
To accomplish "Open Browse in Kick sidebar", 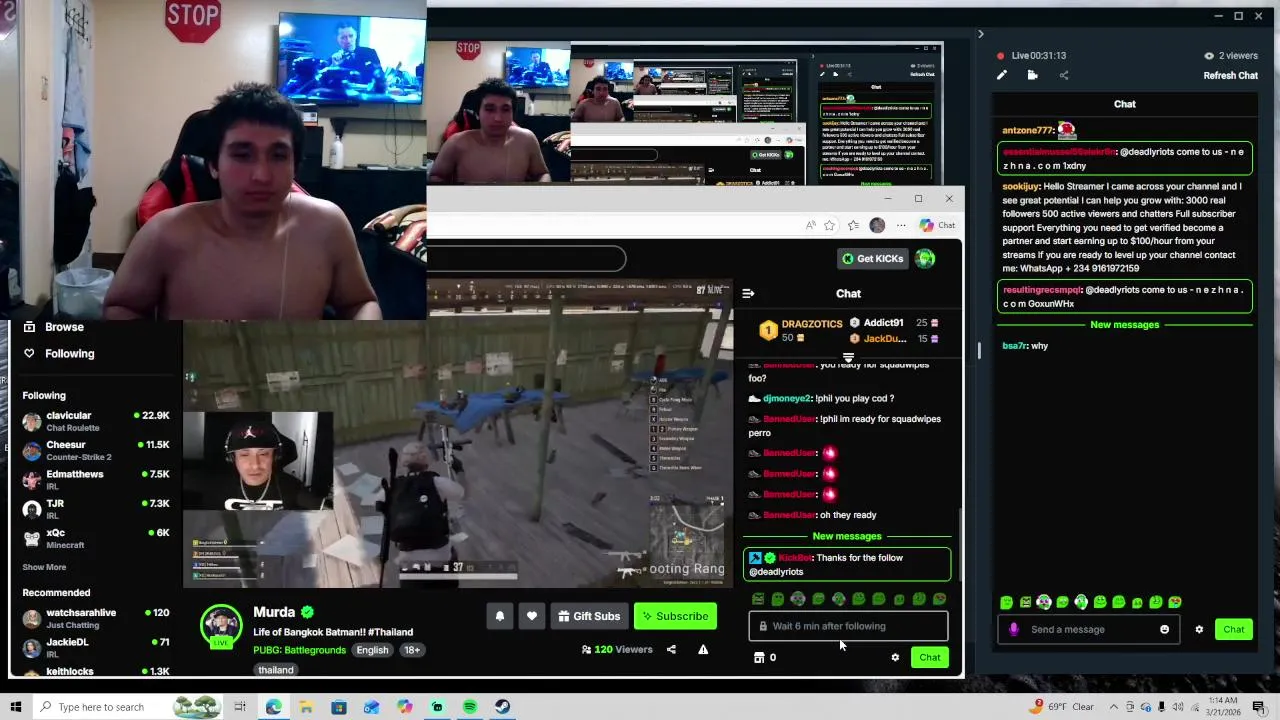I will [x=64, y=327].
